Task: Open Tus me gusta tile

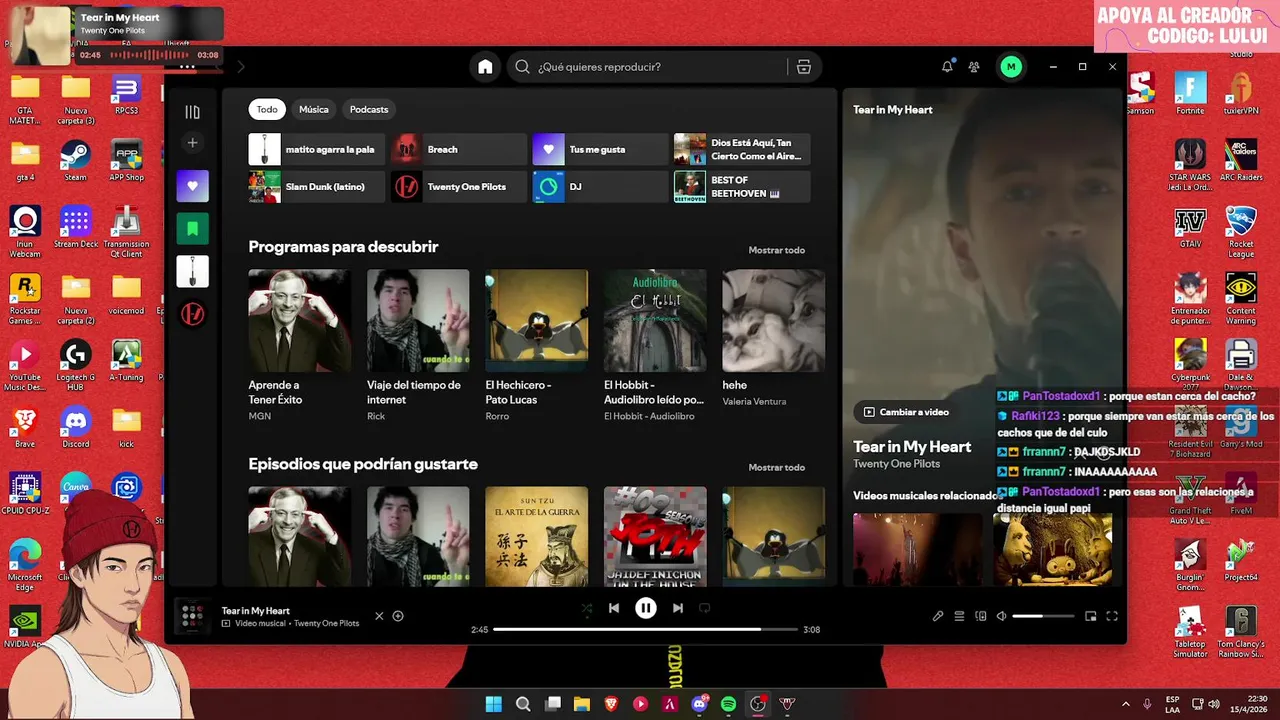Action: 600,149
